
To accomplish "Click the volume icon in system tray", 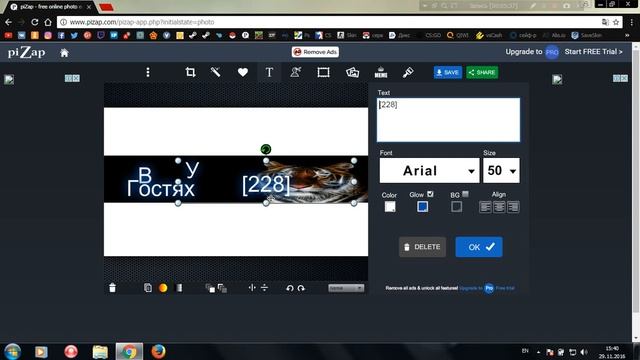I will coord(584,352).
